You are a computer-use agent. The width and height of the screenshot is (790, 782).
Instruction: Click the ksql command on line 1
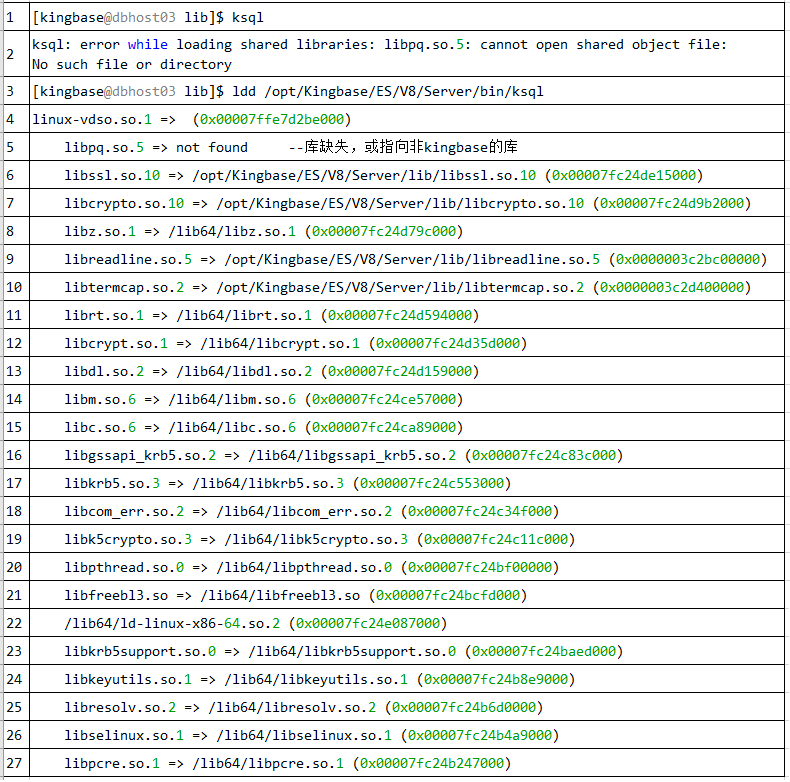(x=247, y=18)
